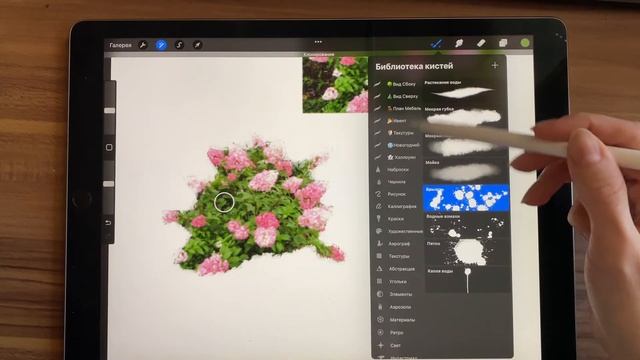This screenshot has height=360, width=640.
Task: Open the Actions wrench menu
Action: point(143,45)
